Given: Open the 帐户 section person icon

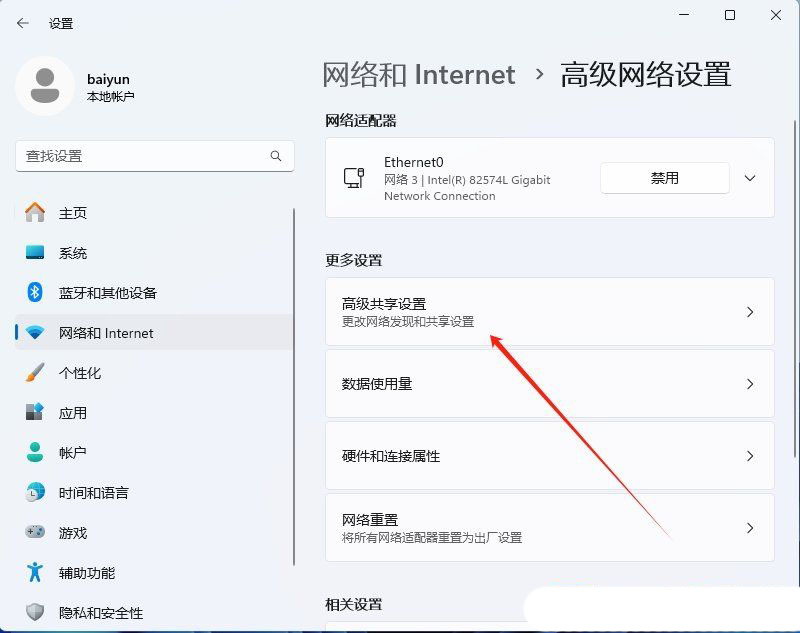Looking at the screenshot, I should click(x=34, y=453).
